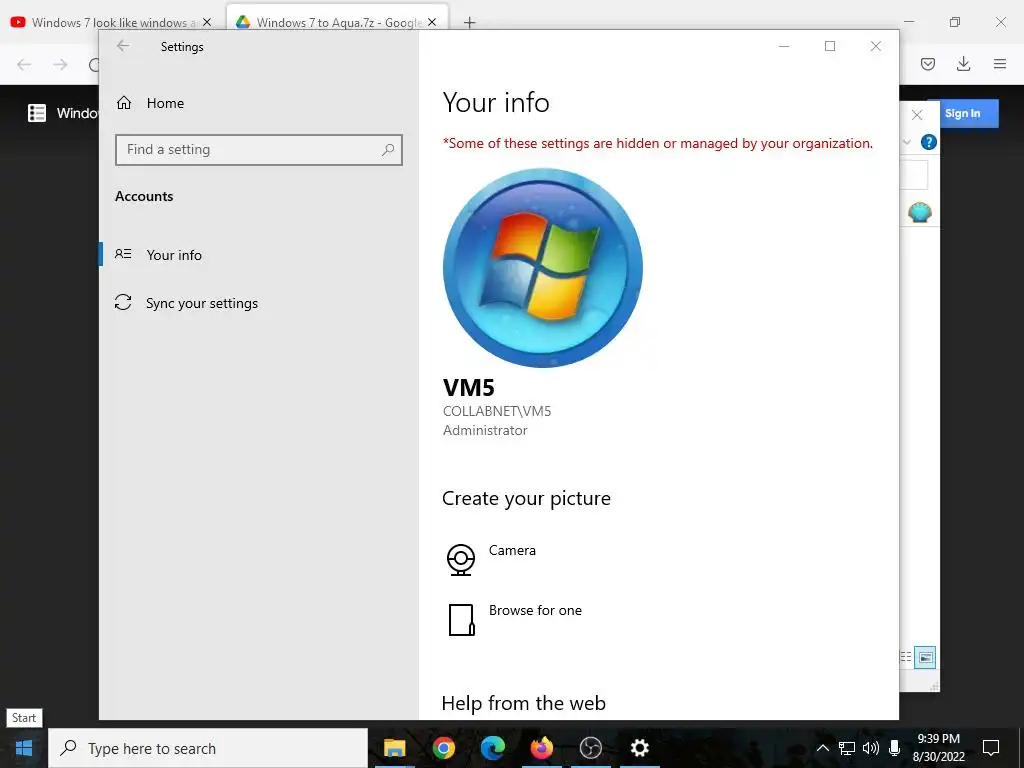Click the blue help question mark icon
The image size is (1024, 768).
(x=928, y=142)
